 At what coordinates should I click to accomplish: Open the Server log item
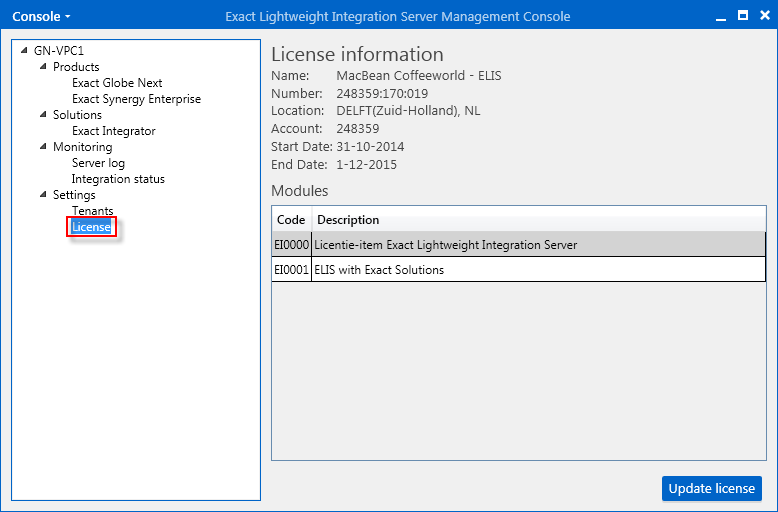(x=98, y=163)
